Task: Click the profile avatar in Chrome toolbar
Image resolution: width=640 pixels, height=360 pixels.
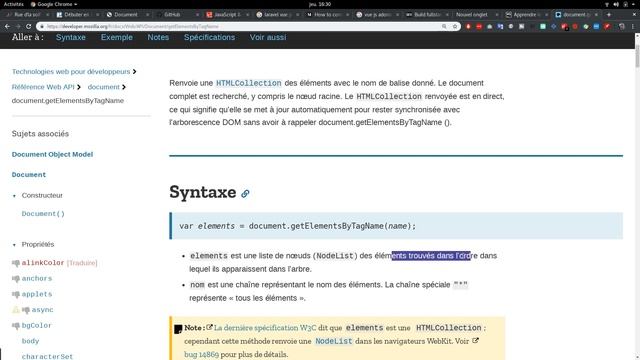Action: (622, 26)
